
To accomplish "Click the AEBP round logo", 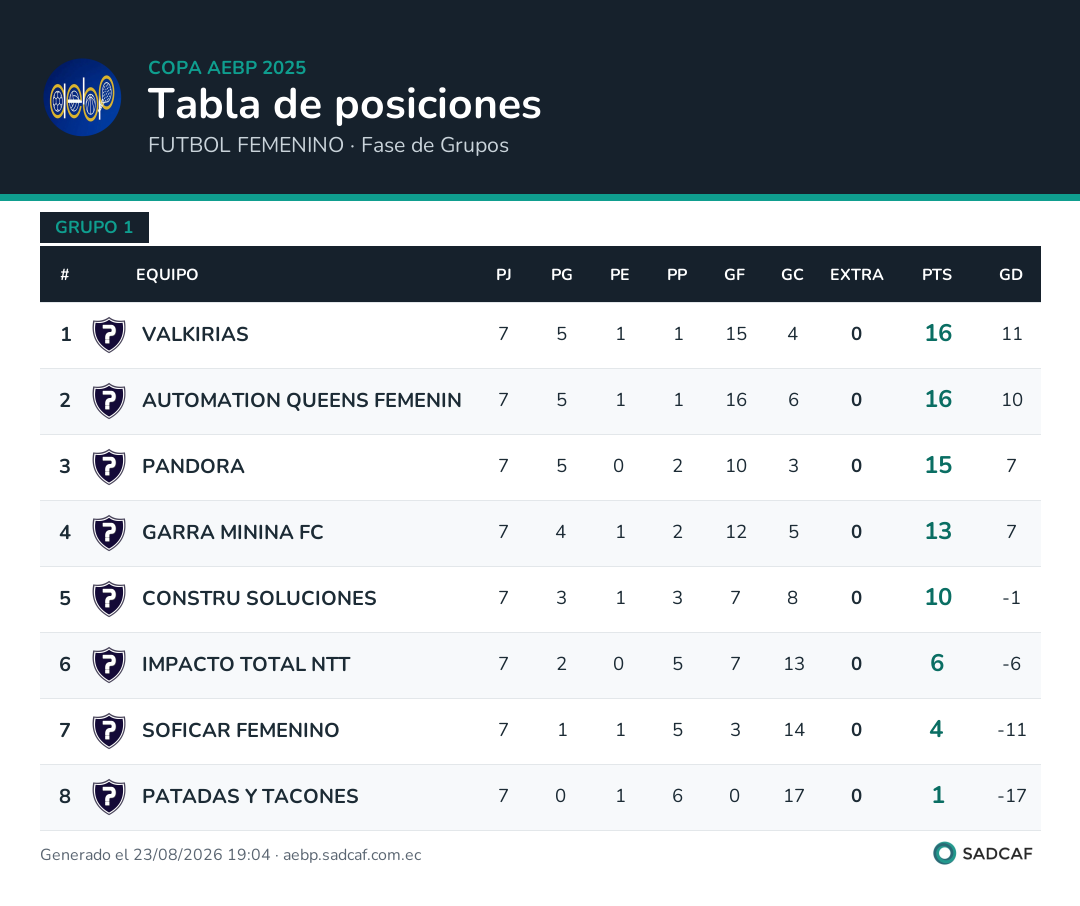I will coord(83,97).
